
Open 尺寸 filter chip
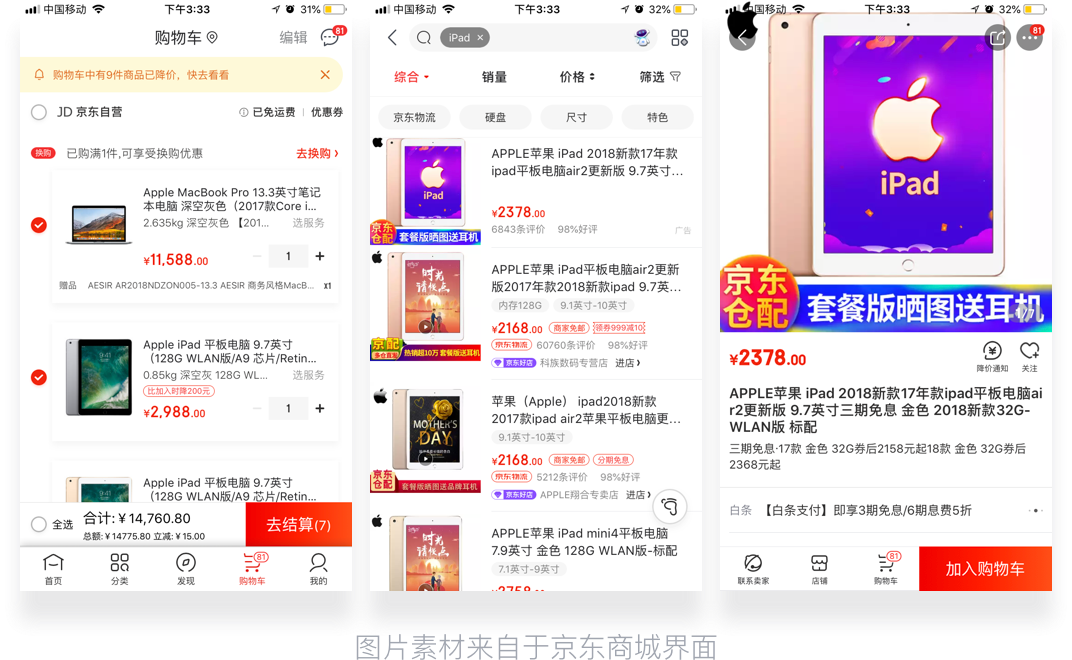pos(576,117)
